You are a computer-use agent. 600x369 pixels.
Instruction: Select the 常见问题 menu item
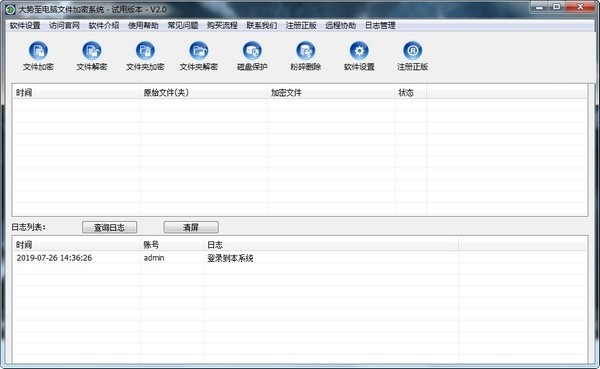click(x=183, y=26)
